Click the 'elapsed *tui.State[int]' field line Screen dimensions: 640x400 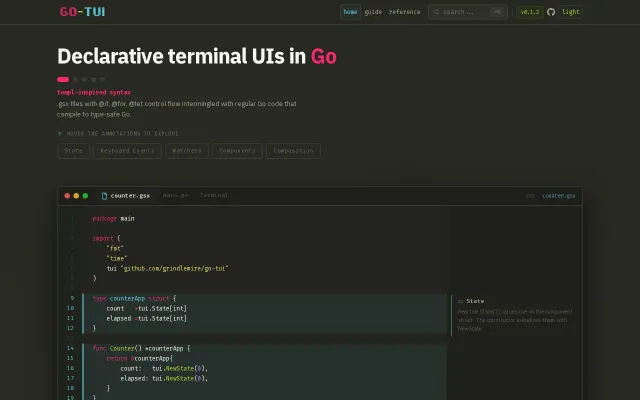(x=147, y=318)
